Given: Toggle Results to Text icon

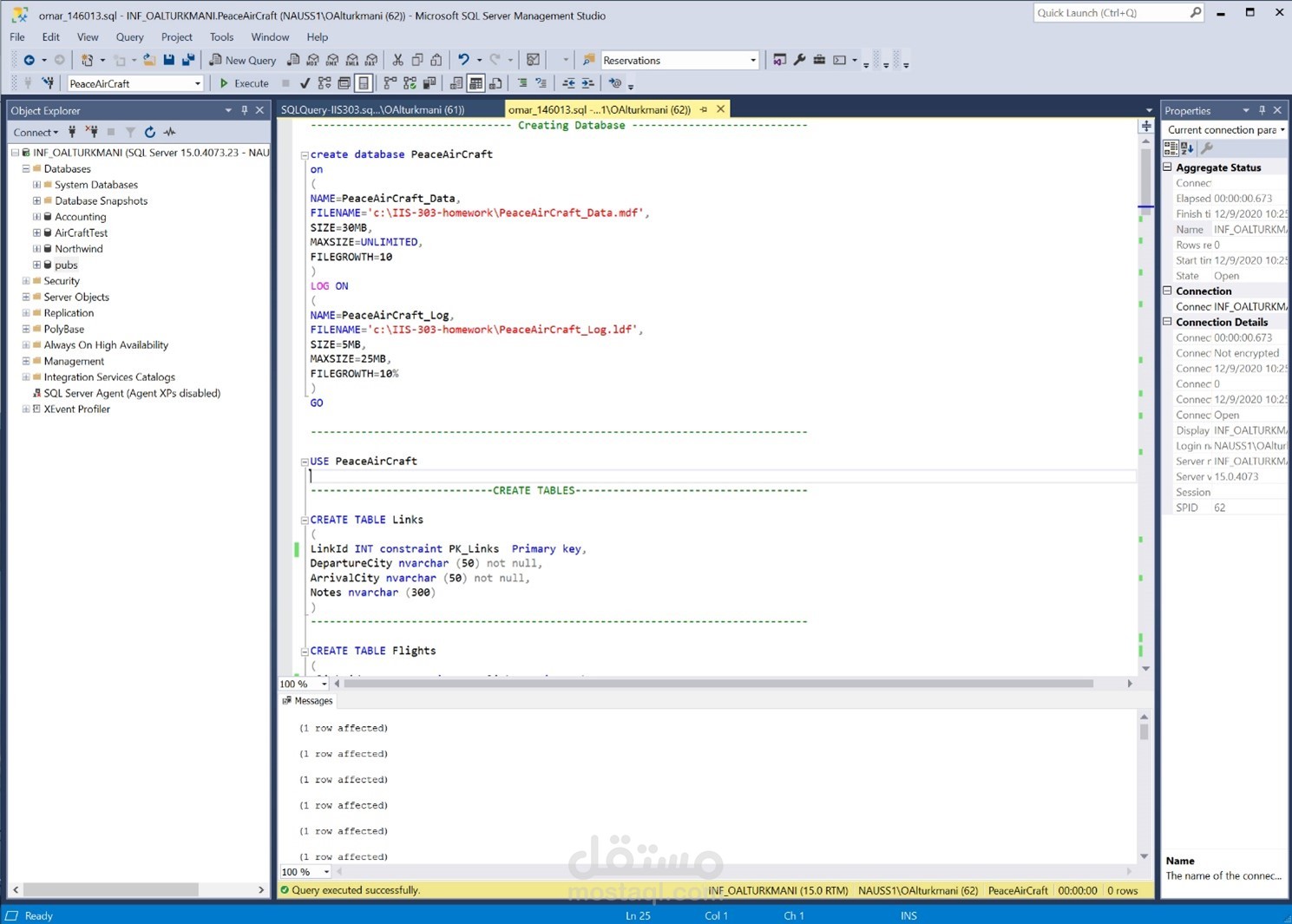Looking at the screenshot, I should tap(456, 83).
